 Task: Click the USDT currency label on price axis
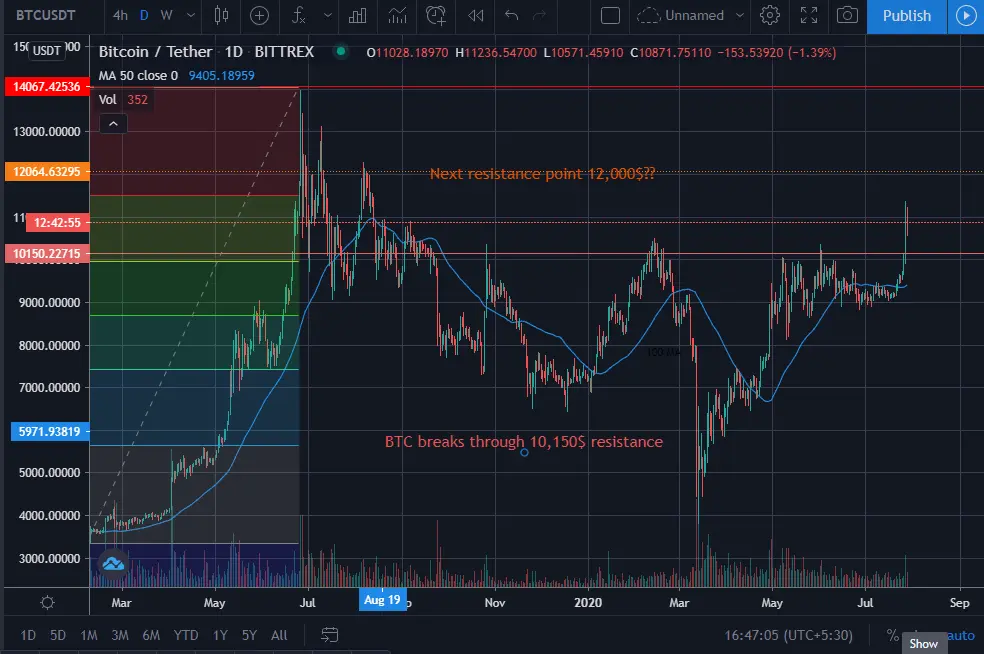47,50
